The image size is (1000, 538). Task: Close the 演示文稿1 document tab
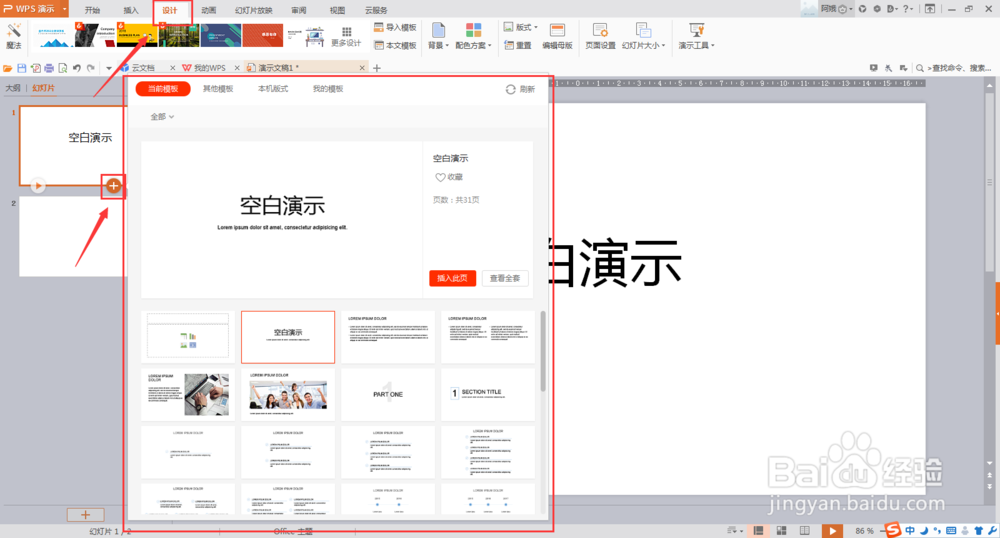pos(362,68)
